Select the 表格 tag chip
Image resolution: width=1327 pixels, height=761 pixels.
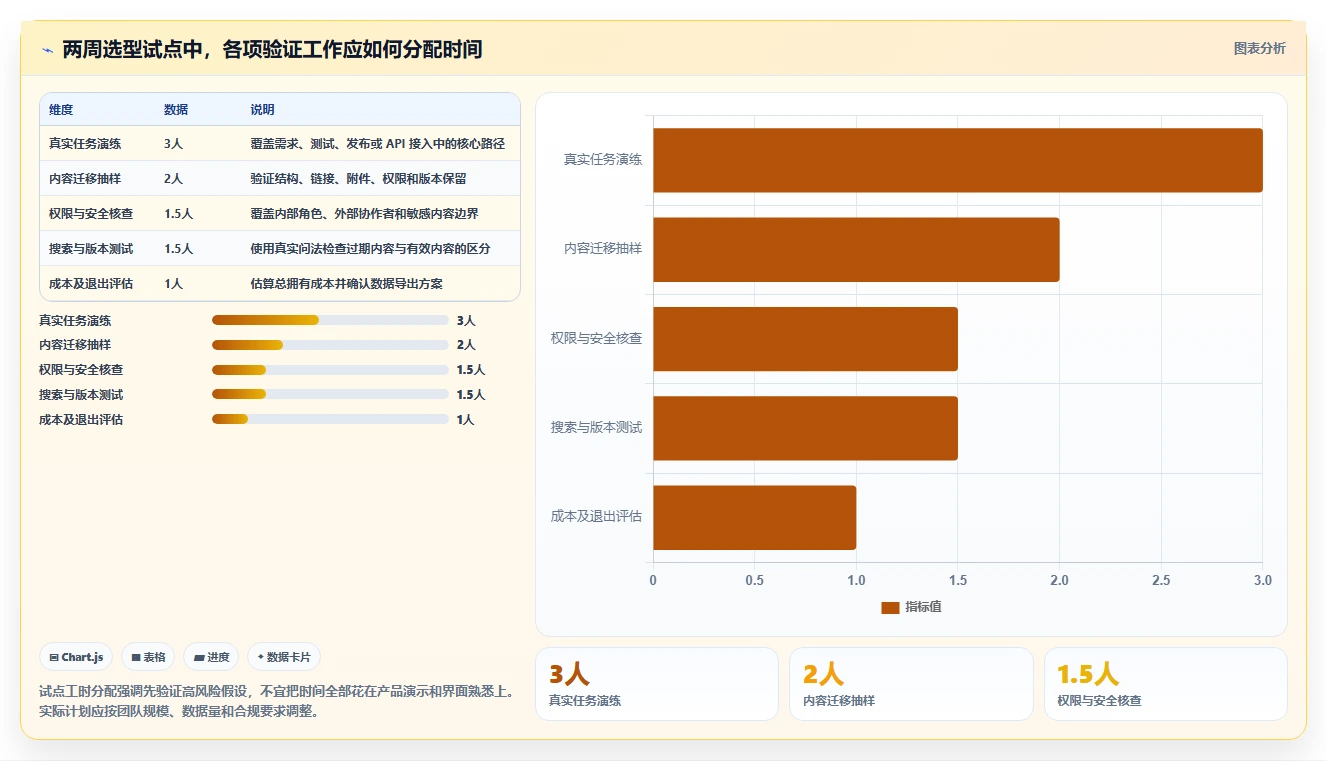[x=148, y=657]
